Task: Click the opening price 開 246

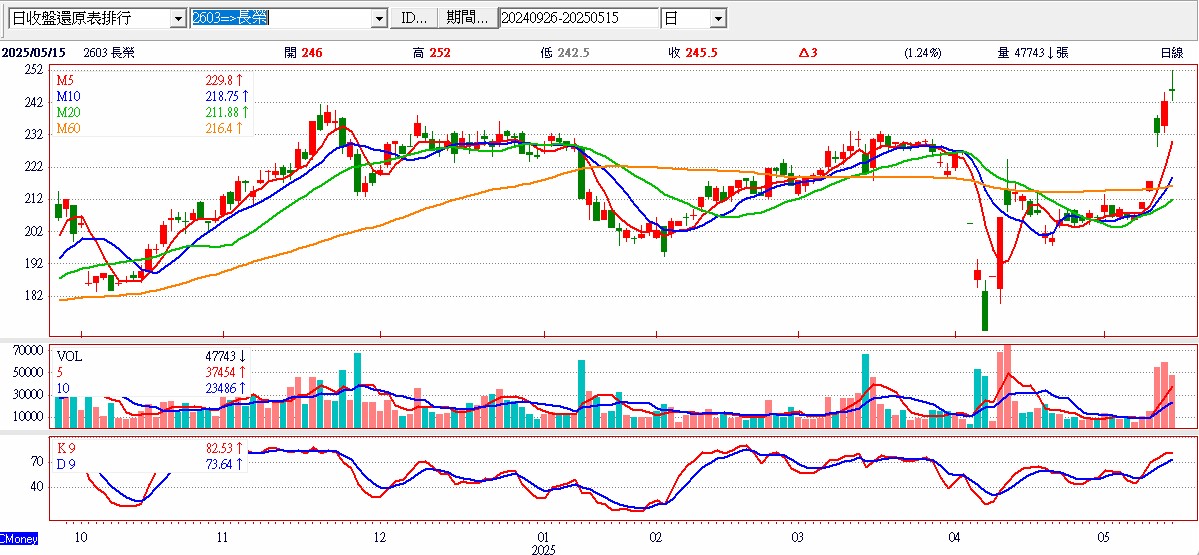Action: point(303,53)
